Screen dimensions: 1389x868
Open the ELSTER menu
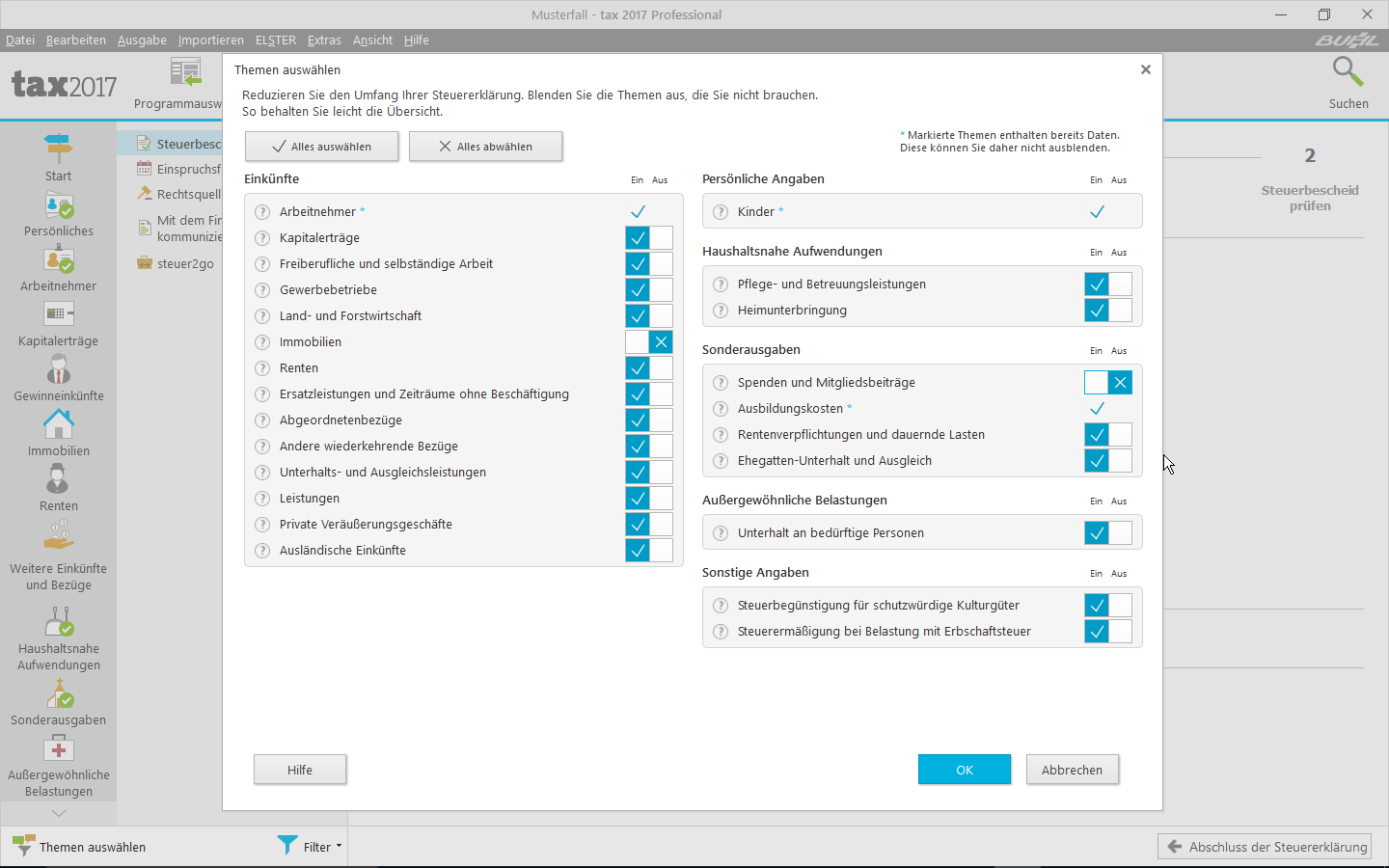click(275, 41)
